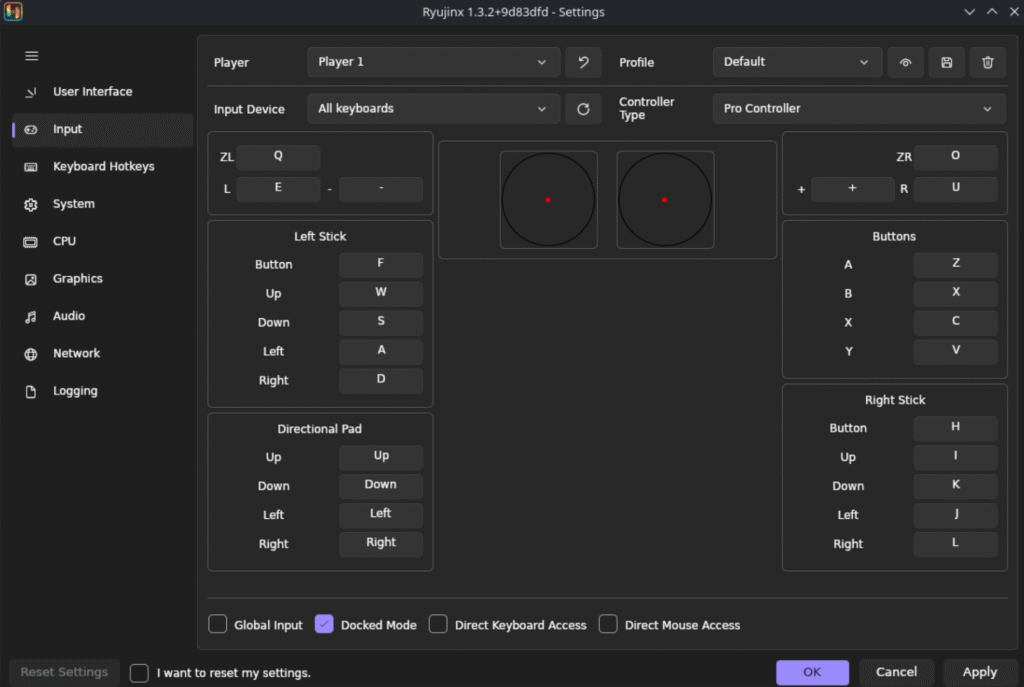1024x687 pixels.
Task: Rebind Right Stick Button key H
Action: 955,428
